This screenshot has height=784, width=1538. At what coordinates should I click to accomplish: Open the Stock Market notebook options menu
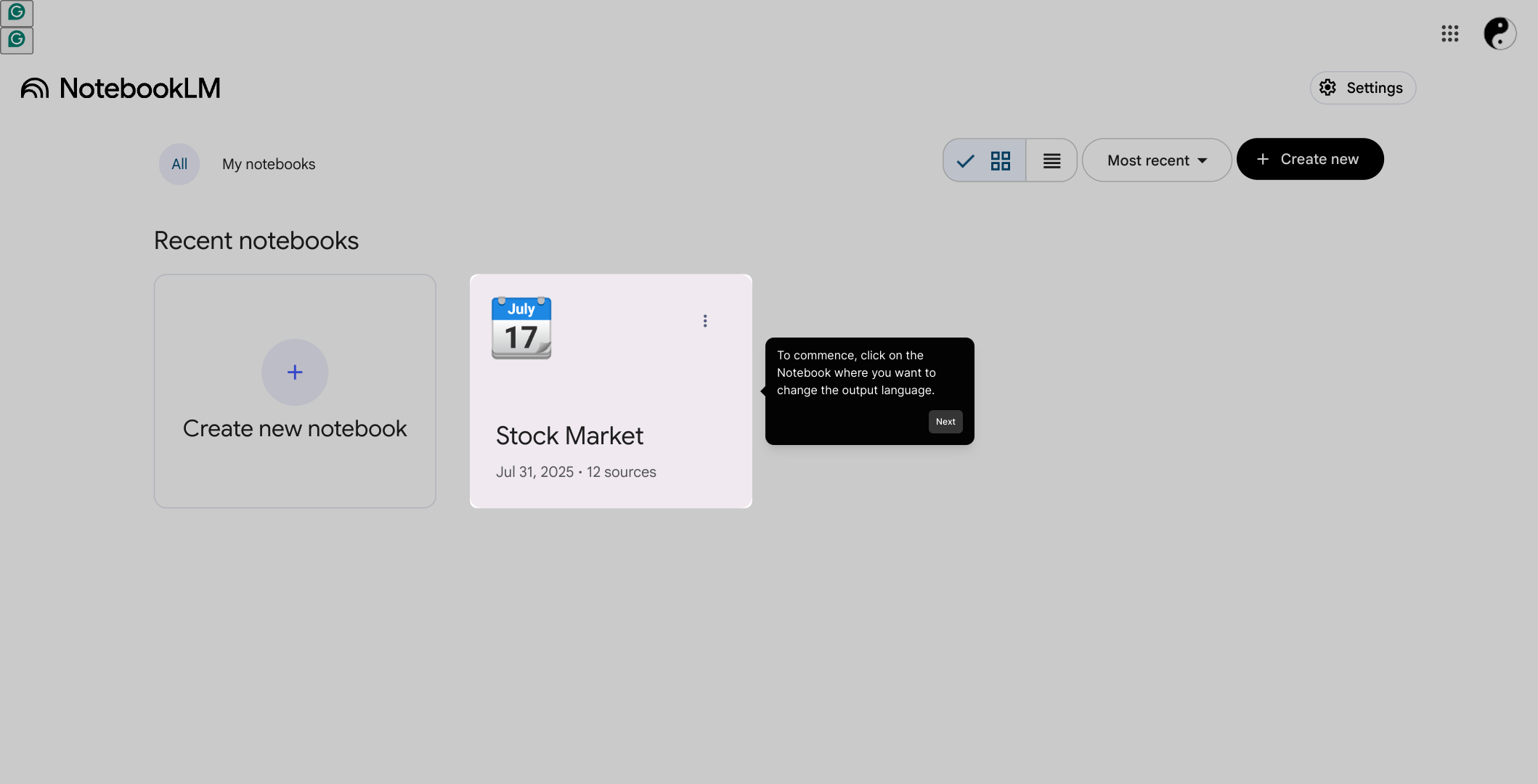705,321
